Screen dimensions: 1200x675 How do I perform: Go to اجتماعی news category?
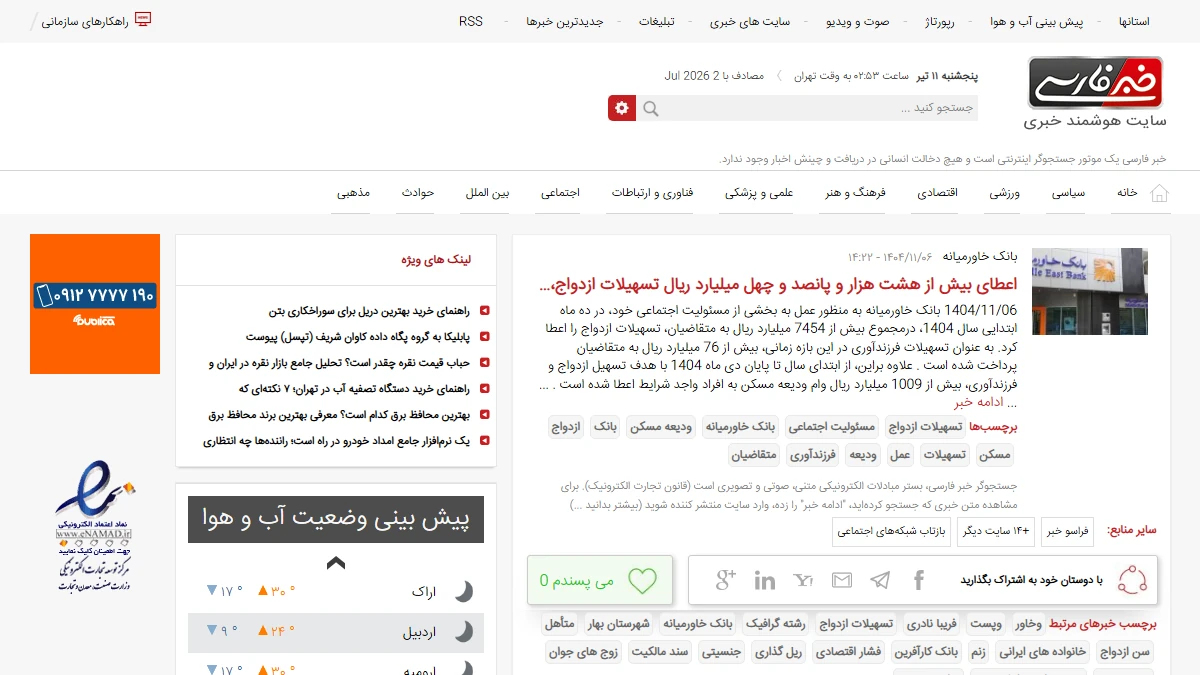[561, 193]
